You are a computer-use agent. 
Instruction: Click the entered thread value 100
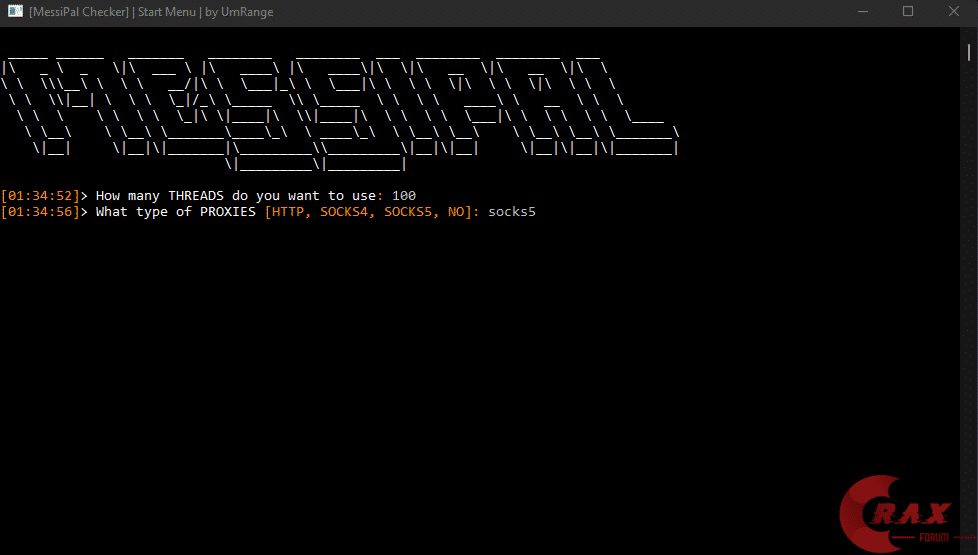[404, 196]
